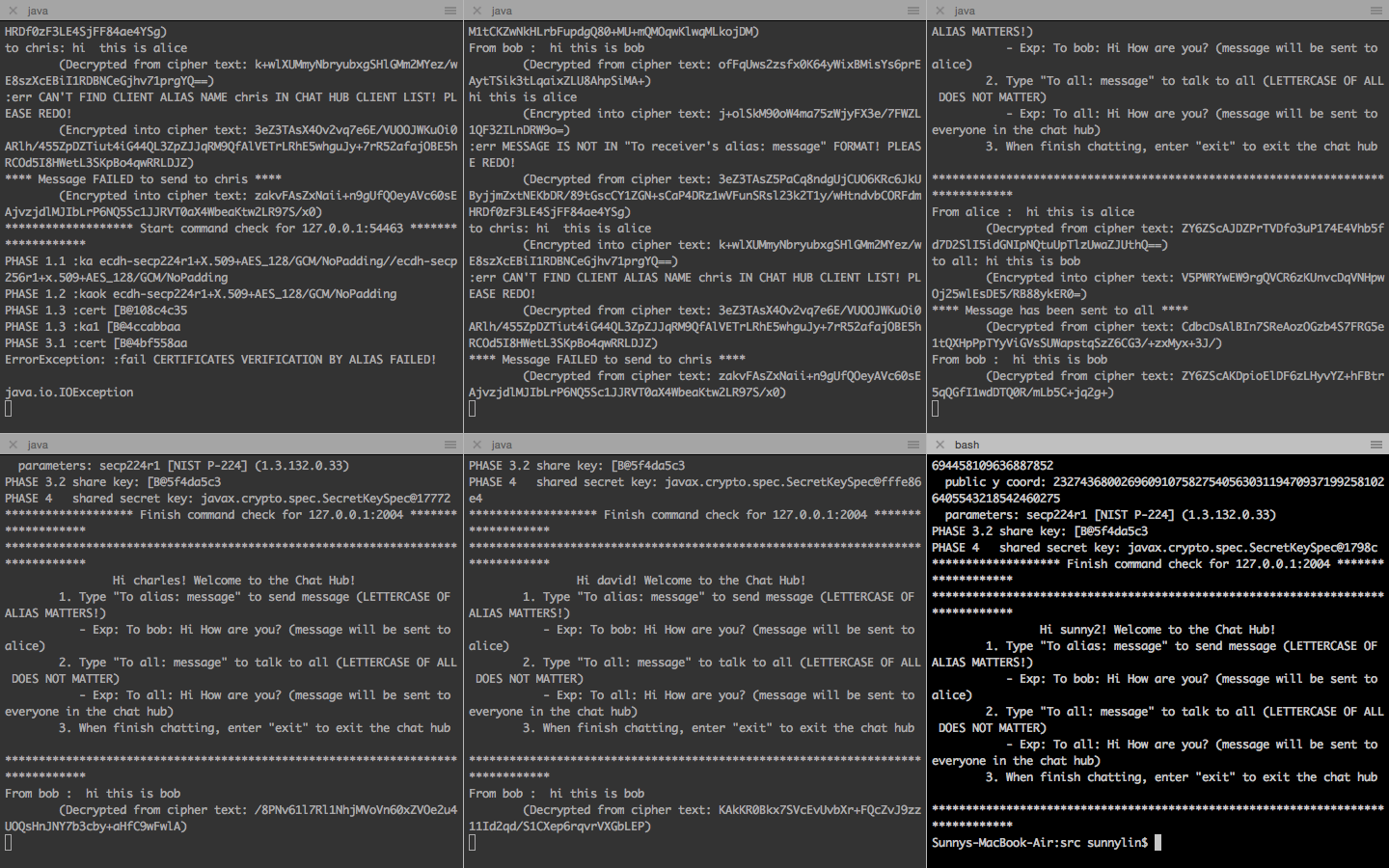Click the '**** Message has been sent to all ****' line
Image resolution: width=1389 pixels, height=868 pixels.
click(1060, 311)
